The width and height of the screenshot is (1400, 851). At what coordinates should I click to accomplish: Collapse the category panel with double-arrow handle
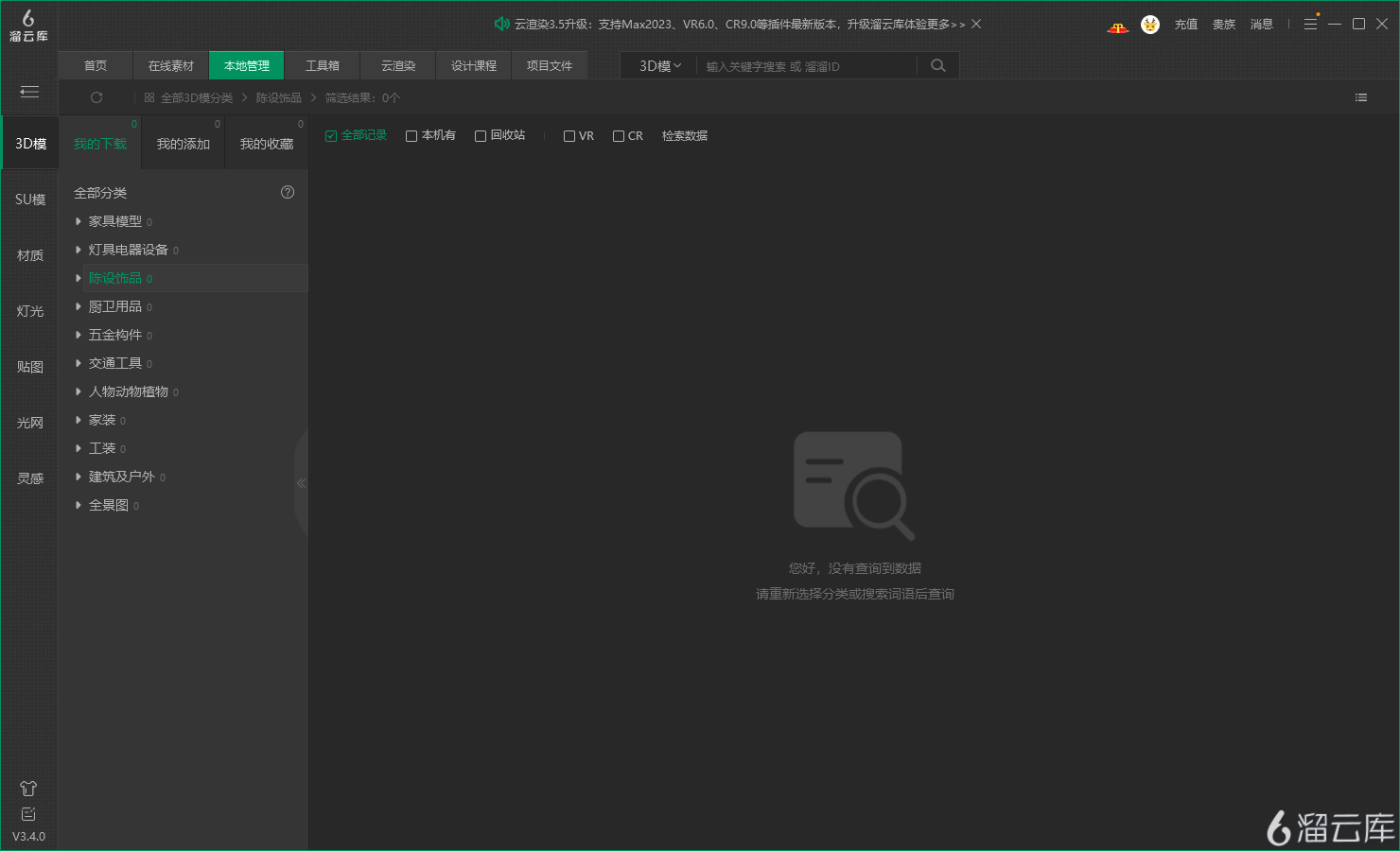click(x=301, y=483)
